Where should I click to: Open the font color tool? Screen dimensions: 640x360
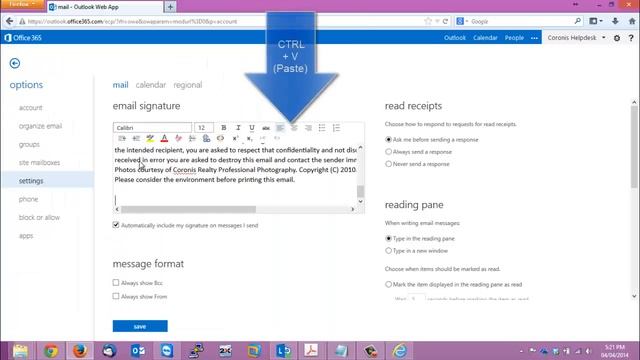point(164,138)
